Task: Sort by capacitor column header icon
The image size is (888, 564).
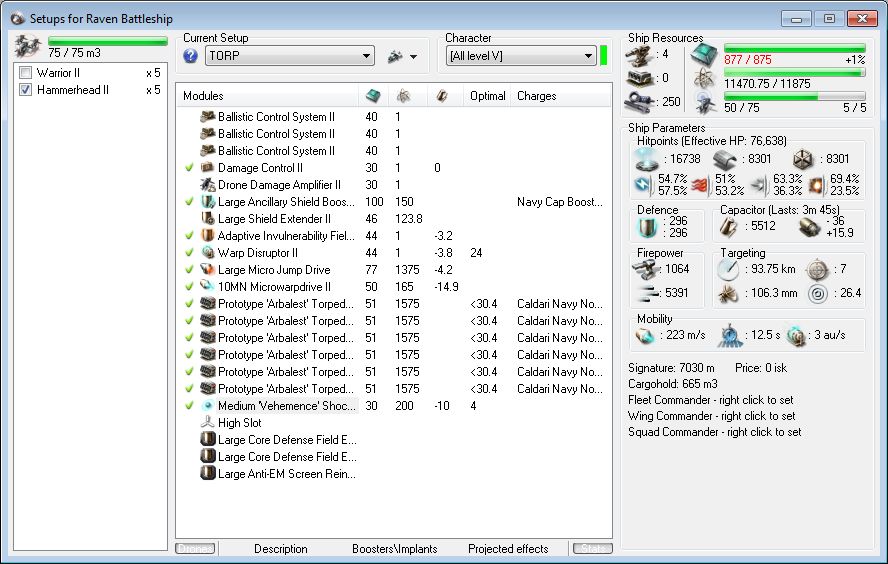Action: pos(442,96)
